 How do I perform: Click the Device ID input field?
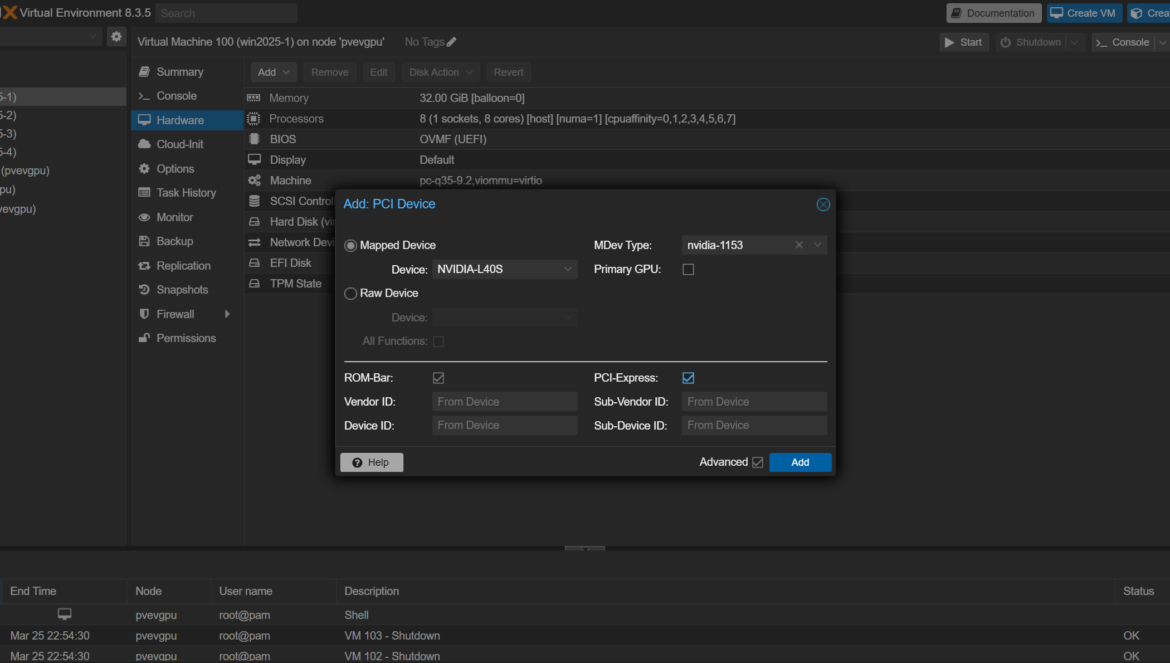click(x=504, y=425)
